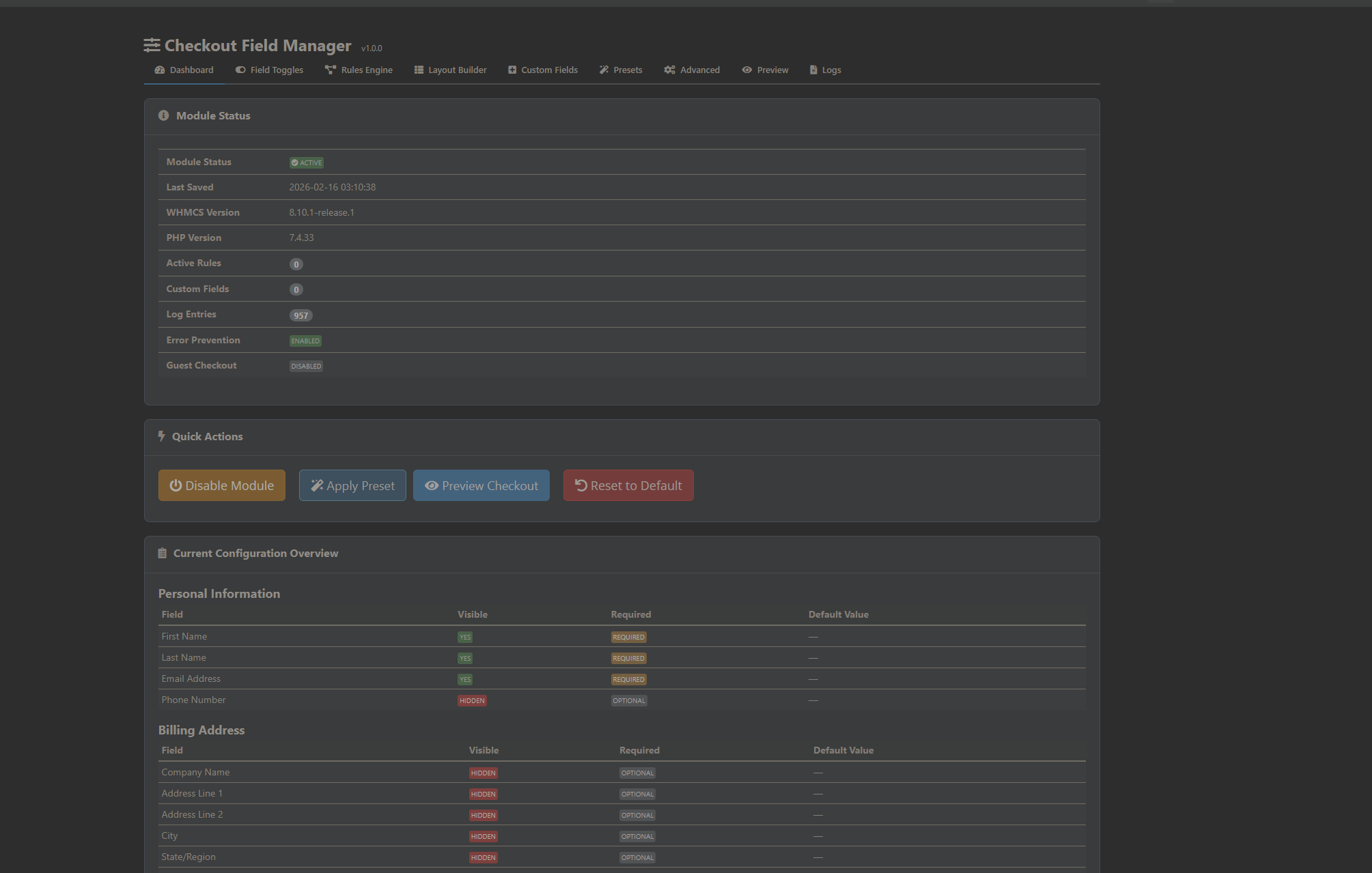This screenshot has height=873, width=1372.
Task: Click the sliders icon beside Checkout Field Manager
Action: click(x=152, y=46)
